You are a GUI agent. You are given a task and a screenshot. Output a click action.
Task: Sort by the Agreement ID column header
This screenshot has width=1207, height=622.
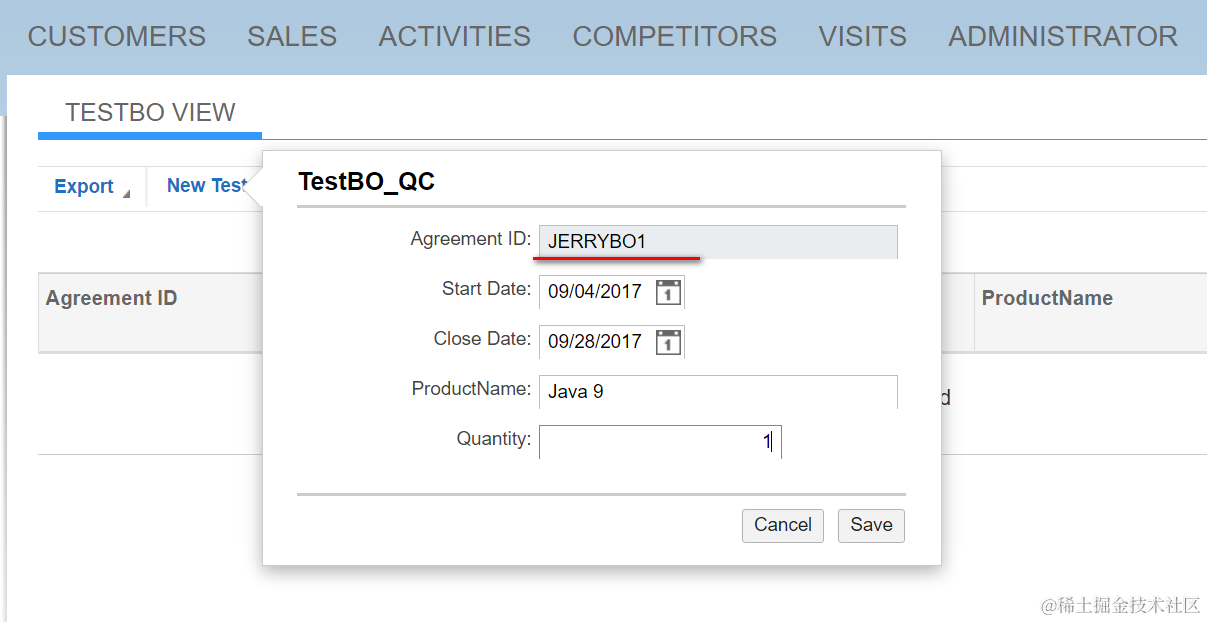pyautogui.click(x=112, y=299)
